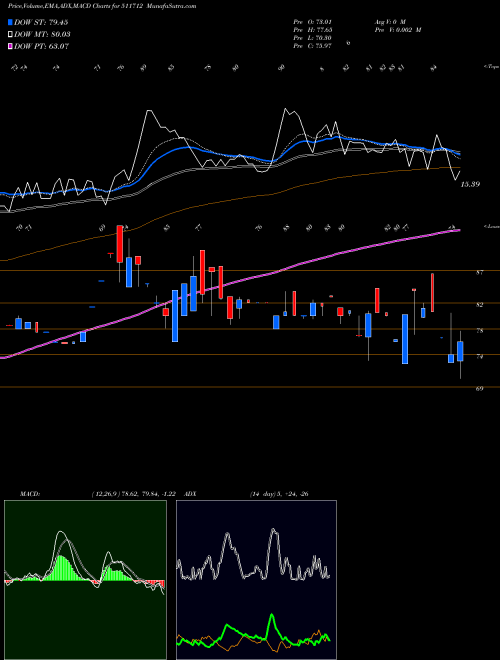Click the 74 price axis label

click(x=479, y=356)
